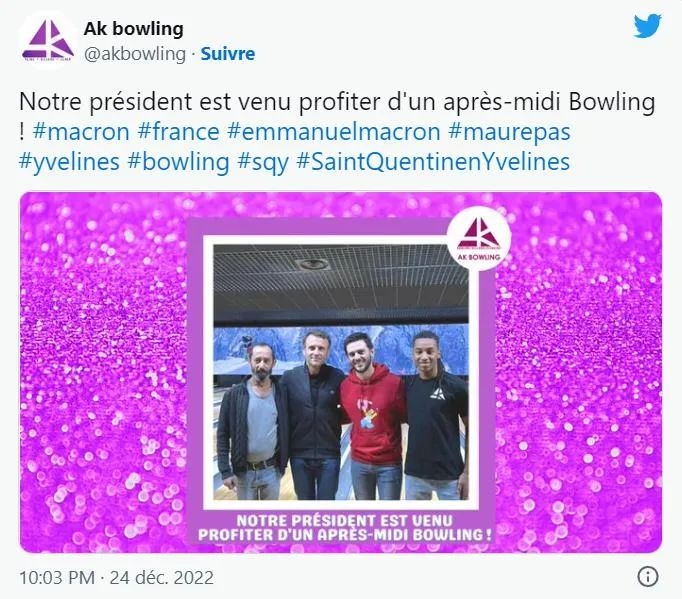The image size is (682, 599).
Task: Open the #sqy hashtag
Action: [263, 162]
